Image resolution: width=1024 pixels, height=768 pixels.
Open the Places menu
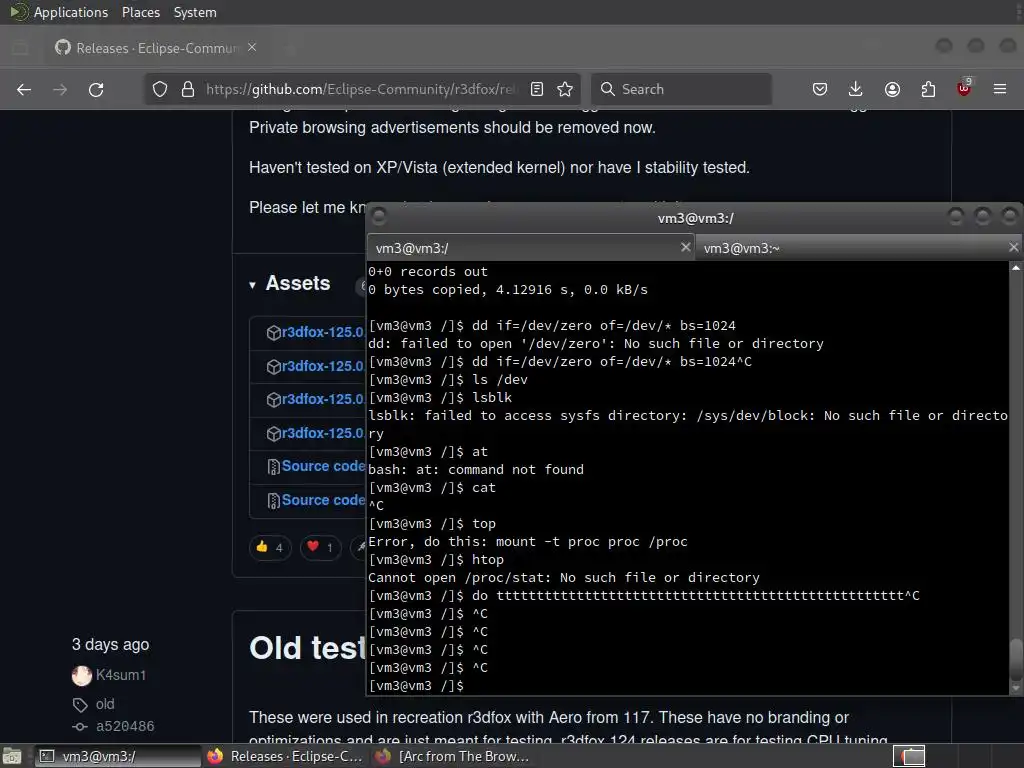tap(140, 12)
